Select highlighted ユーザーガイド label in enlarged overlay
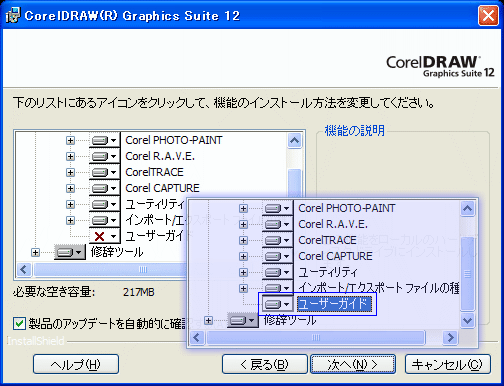Viewport: 504px width, 386px height. [x=334, y=304]
